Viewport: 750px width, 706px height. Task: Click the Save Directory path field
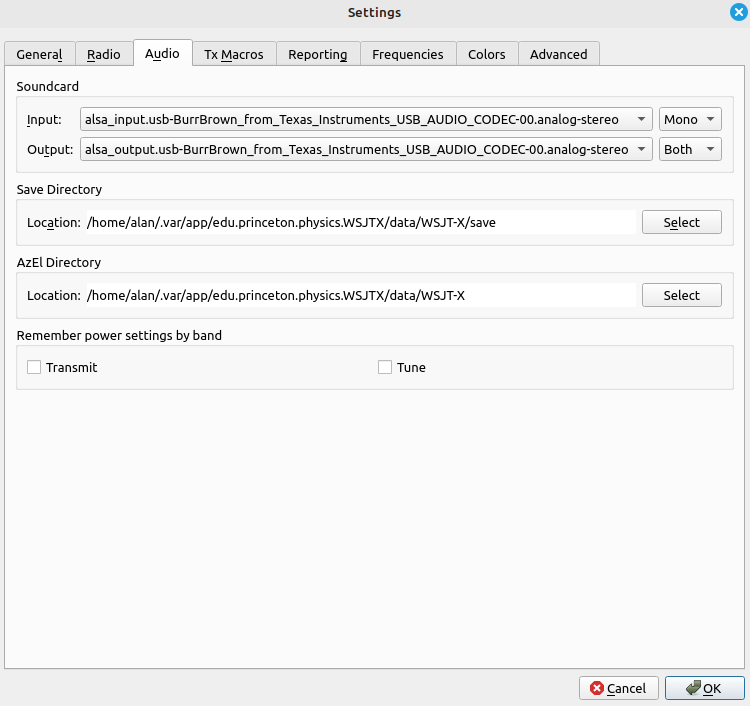(360, 222)
